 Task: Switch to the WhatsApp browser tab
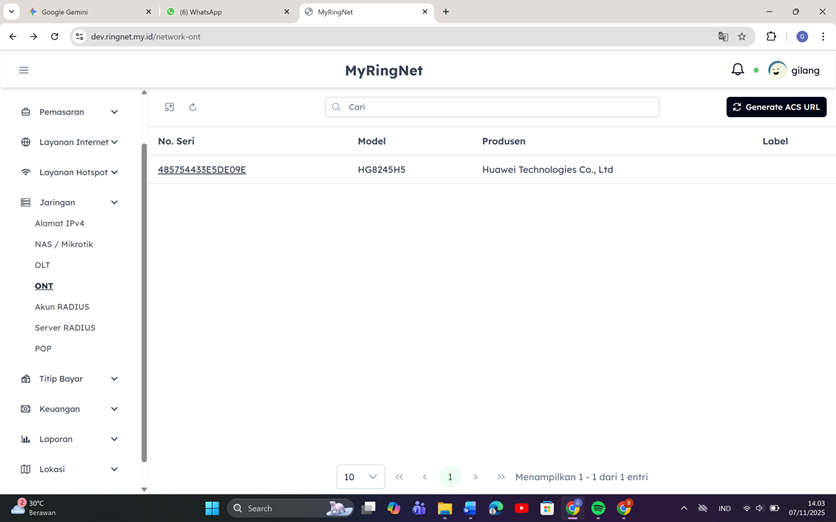[226, 12]
